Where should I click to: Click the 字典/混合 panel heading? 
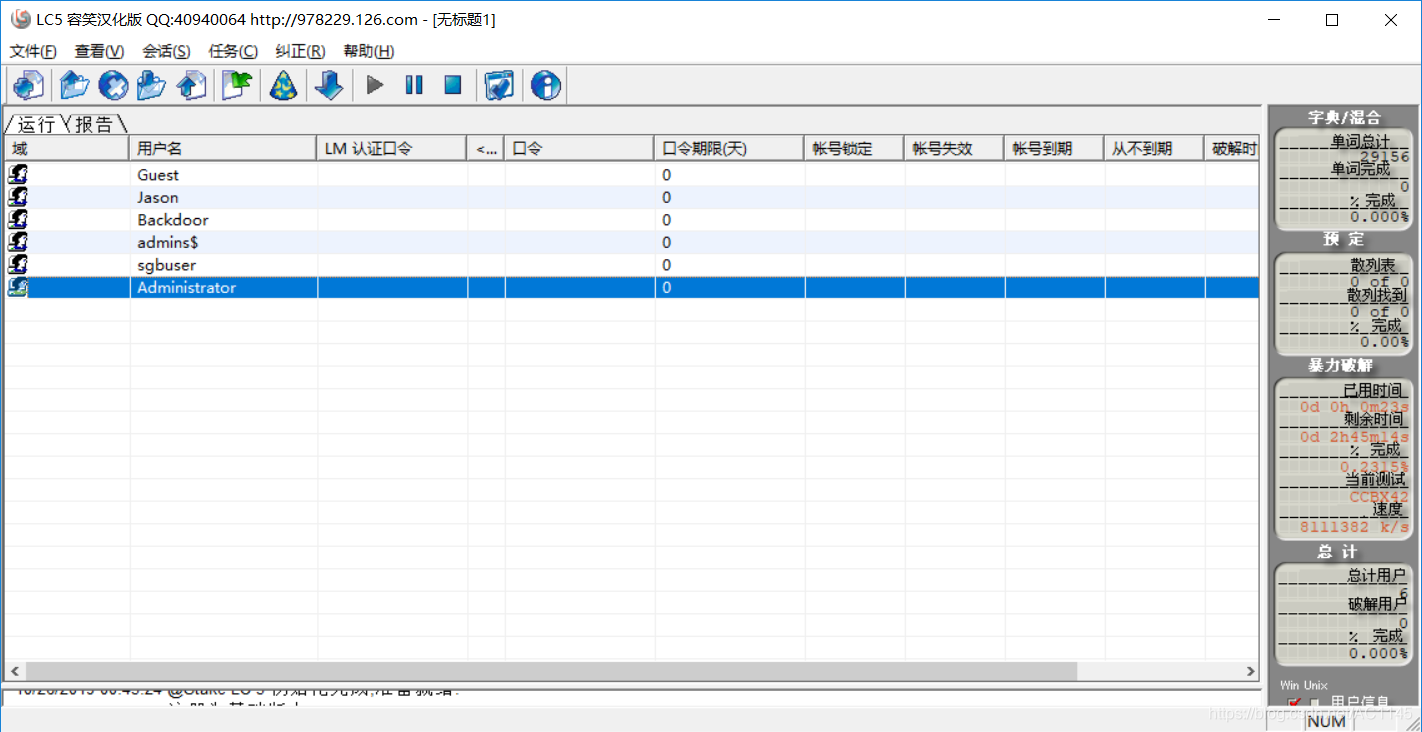click(1343, 117)
